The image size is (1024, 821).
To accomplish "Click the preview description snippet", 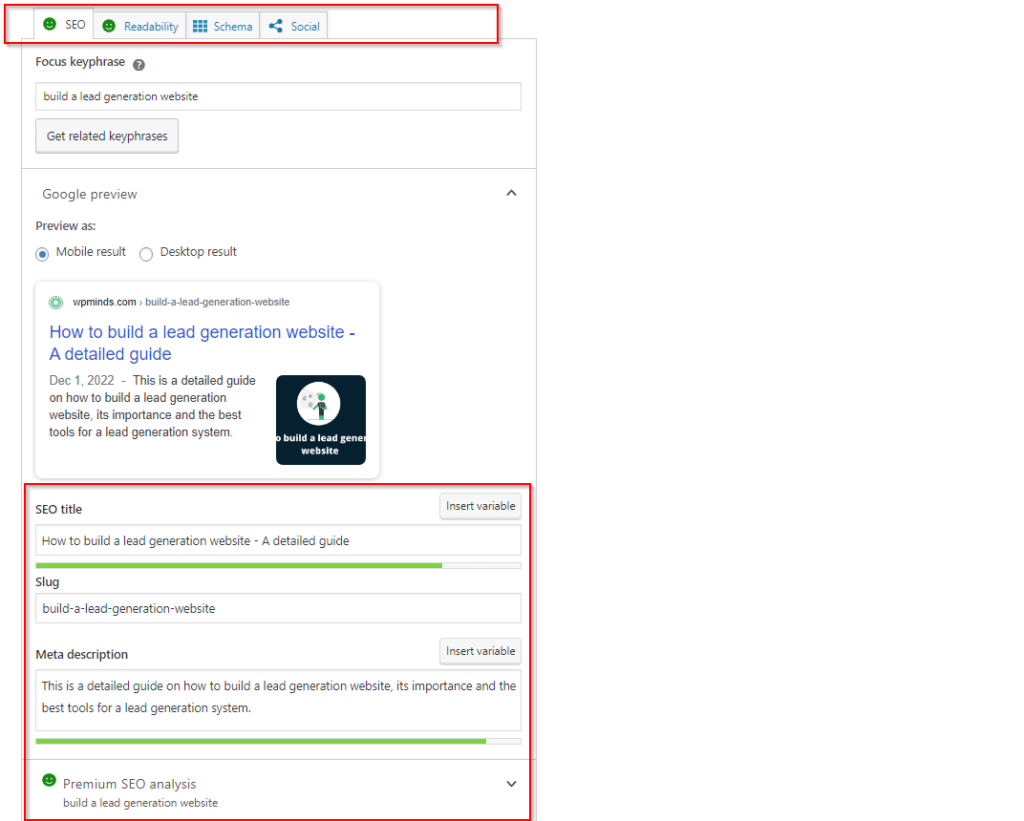I will pyautogui.click(x=153, y=406).
